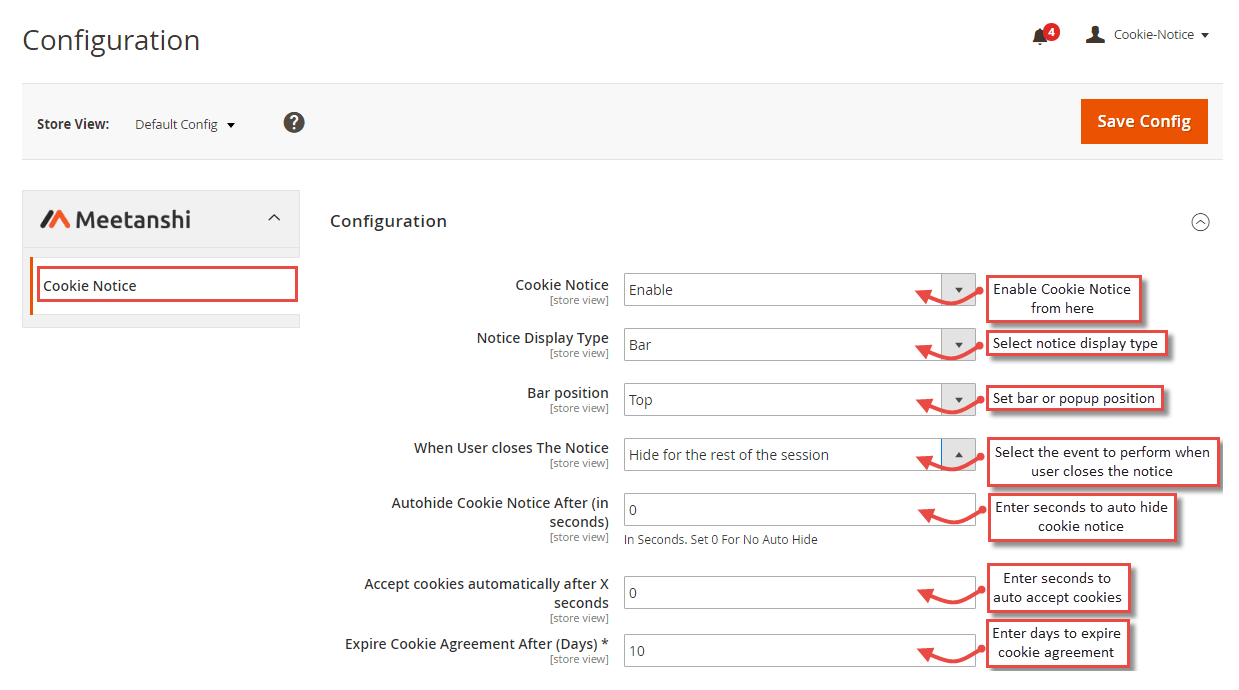Viewport: 1239px width, 690px height.
Task: Open the Bar position dropdown
Action: 799,400
